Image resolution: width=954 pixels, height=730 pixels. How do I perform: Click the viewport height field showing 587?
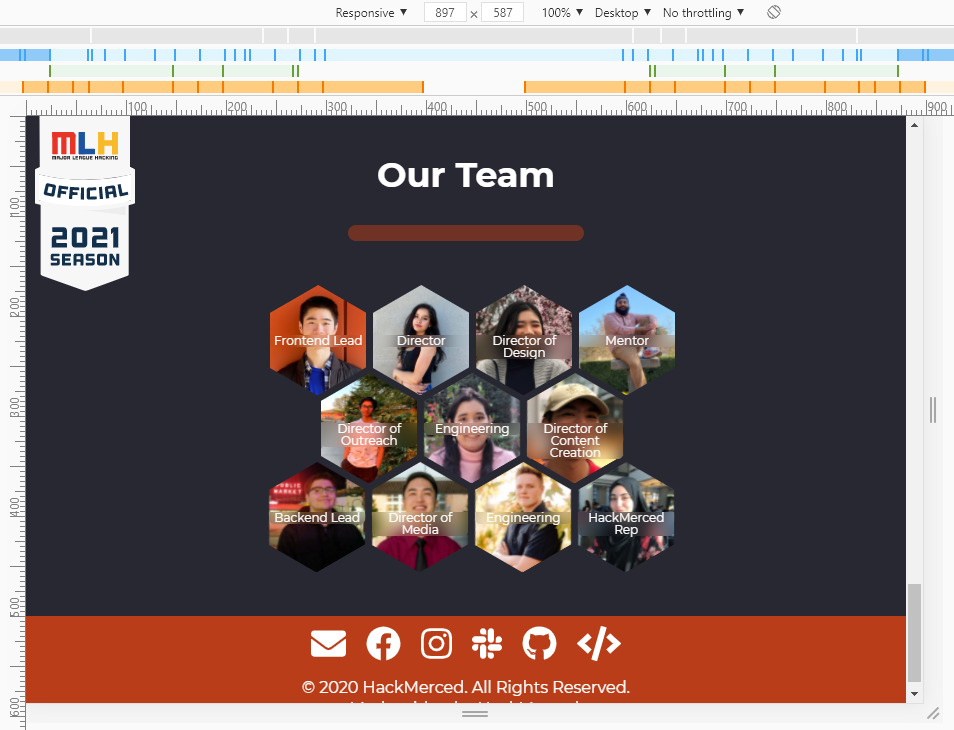point(503,13)
